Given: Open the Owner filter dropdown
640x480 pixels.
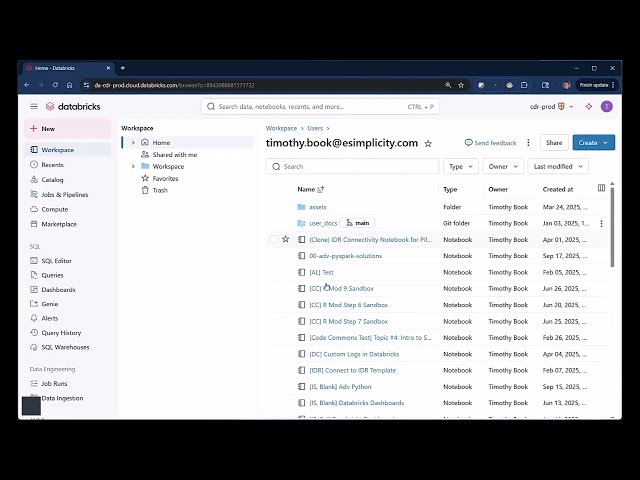Looking at the screenshot, I should click(503, 167).
